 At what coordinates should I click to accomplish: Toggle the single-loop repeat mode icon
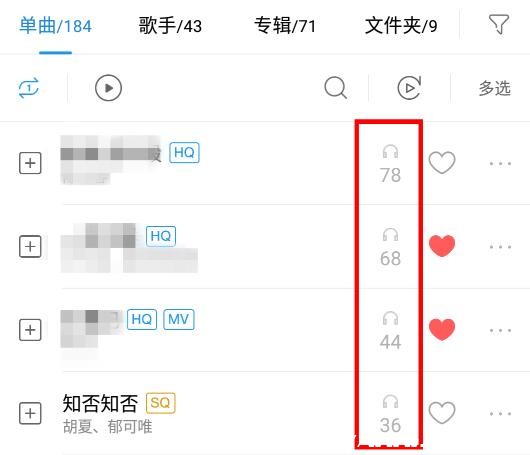pos(29,88)
